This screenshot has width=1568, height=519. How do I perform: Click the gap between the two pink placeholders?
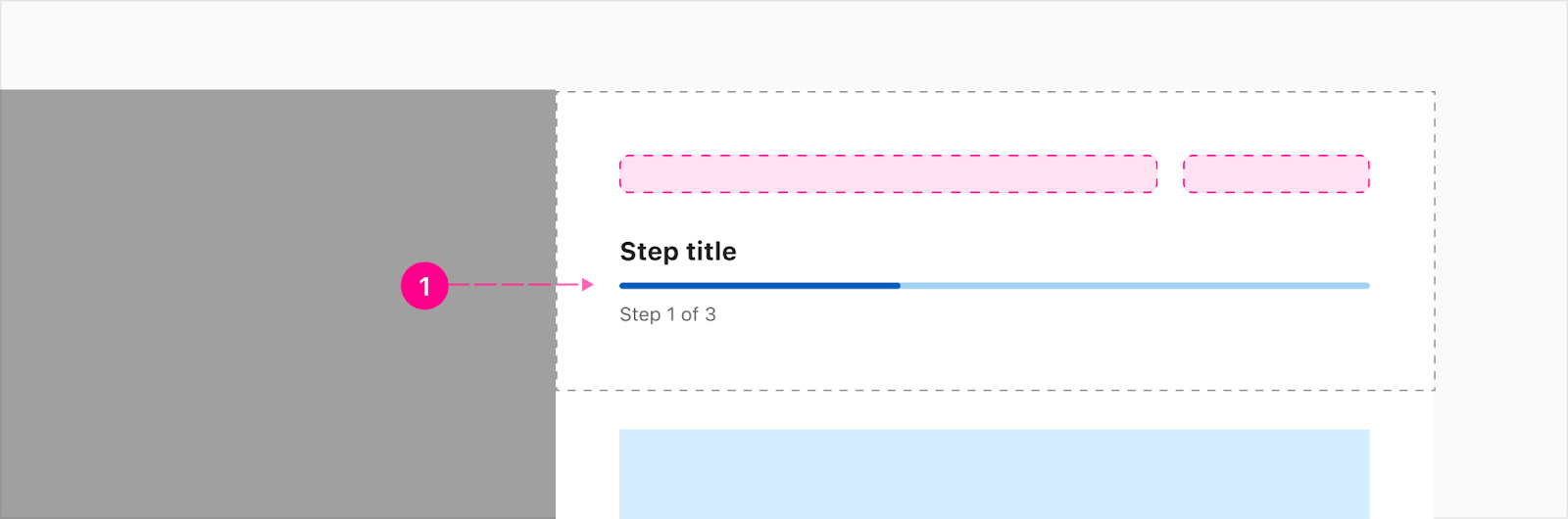point(1170,173)
